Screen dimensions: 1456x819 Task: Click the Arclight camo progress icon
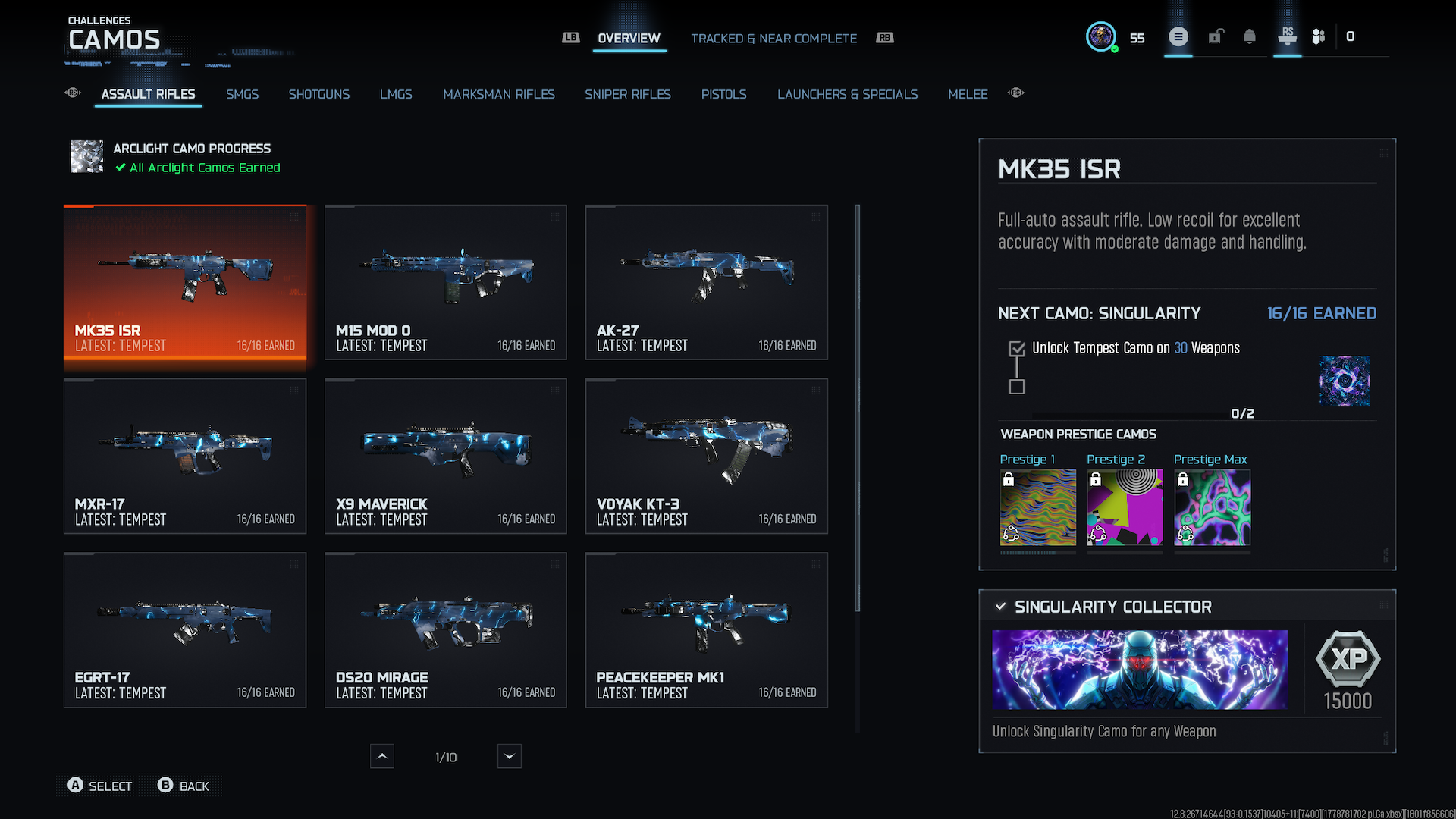click(x=86, y=156)
